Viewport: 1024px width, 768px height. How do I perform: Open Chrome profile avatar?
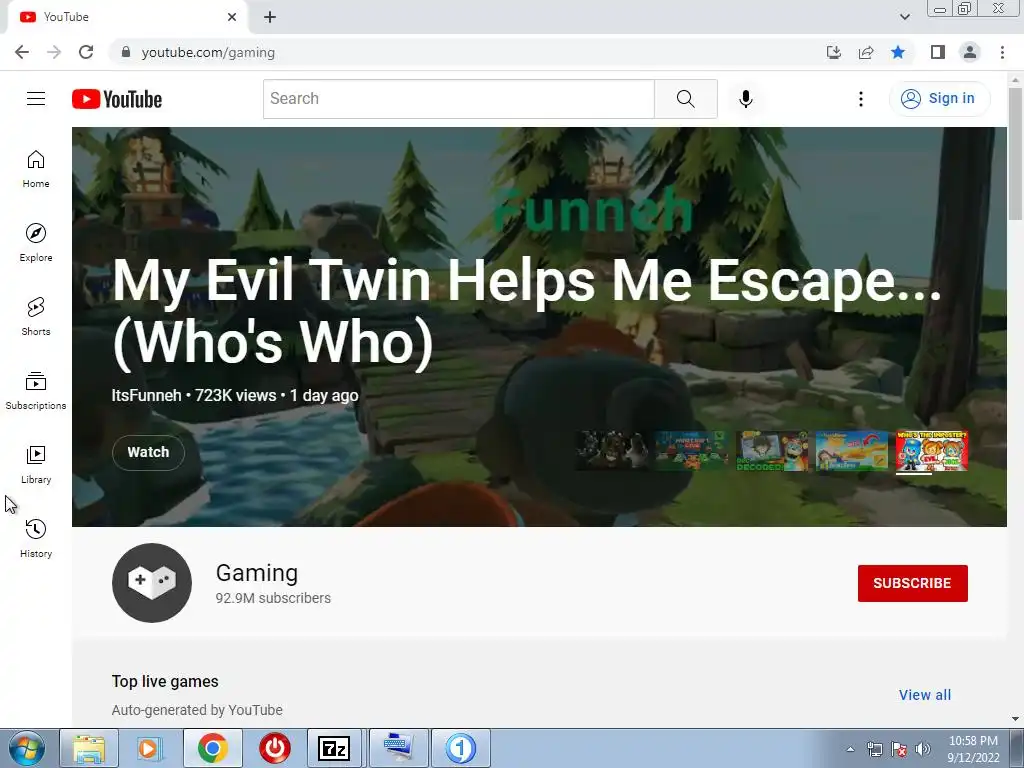(970, 52)
